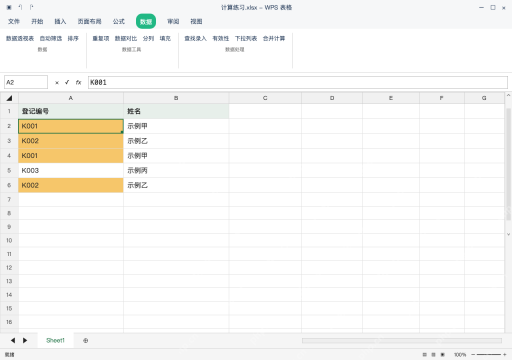Screen dimensions: 512x360
Task: Go to next sheet with right arrow
Action: coord(25,340)
